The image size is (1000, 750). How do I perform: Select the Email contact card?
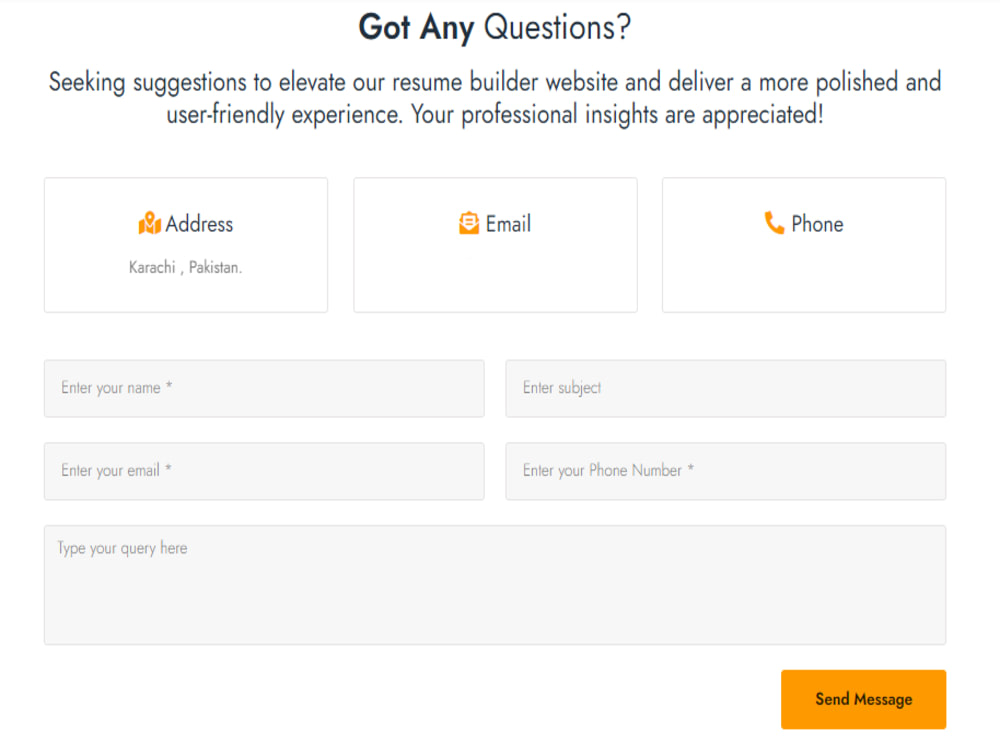point(495,244)
